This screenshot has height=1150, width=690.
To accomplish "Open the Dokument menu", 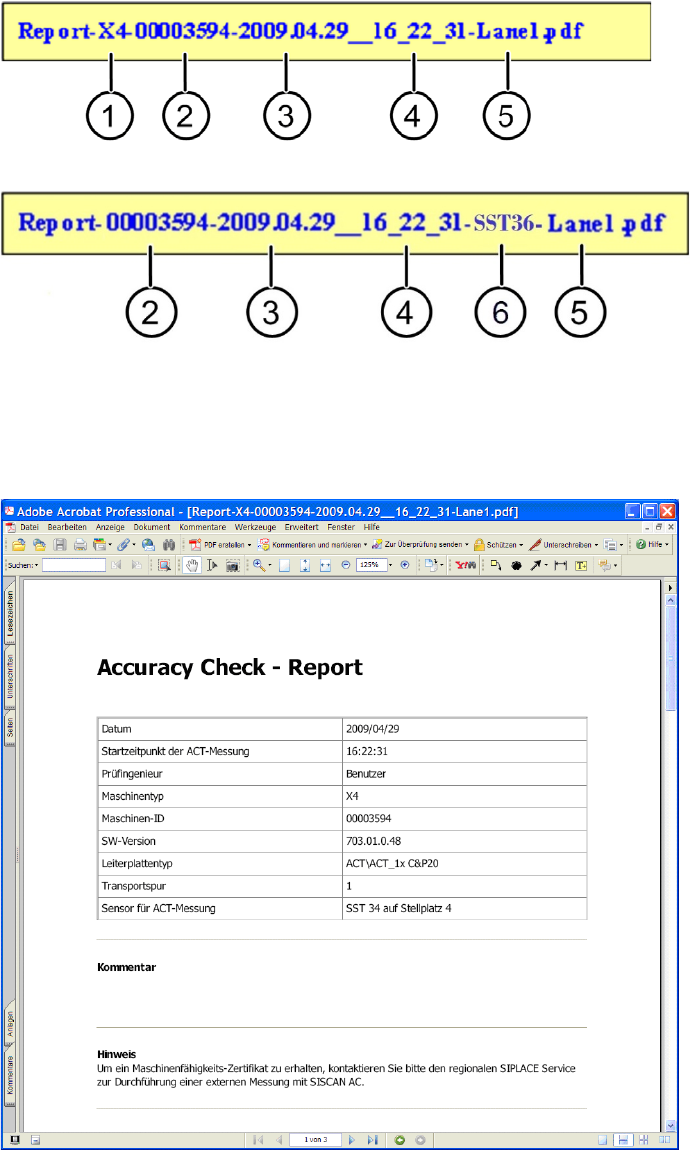I will pyautogui.click(x=152, y=527).
